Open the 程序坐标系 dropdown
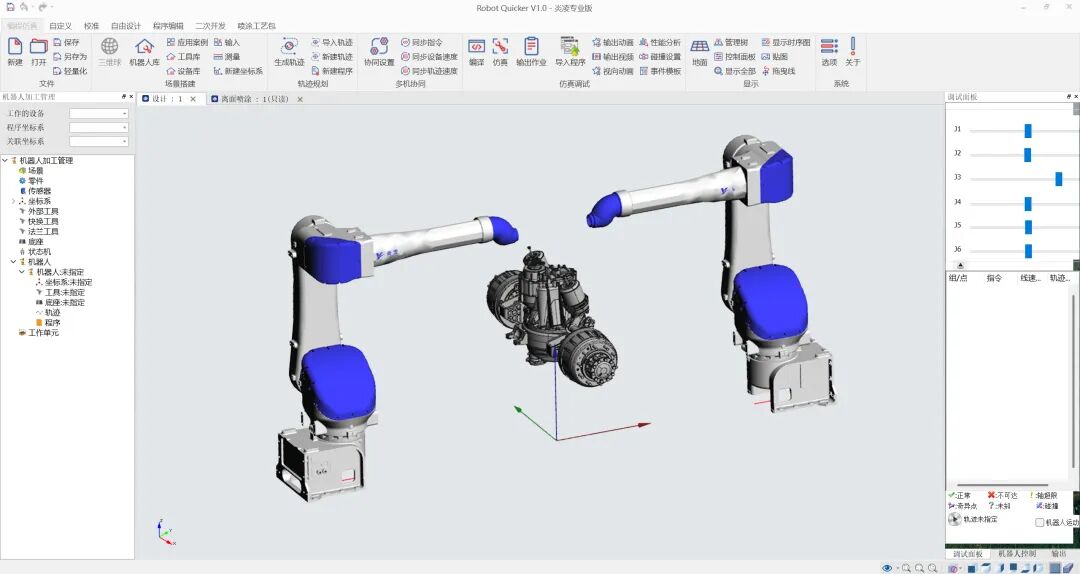The image size is (1080, 574). (98, 127)
